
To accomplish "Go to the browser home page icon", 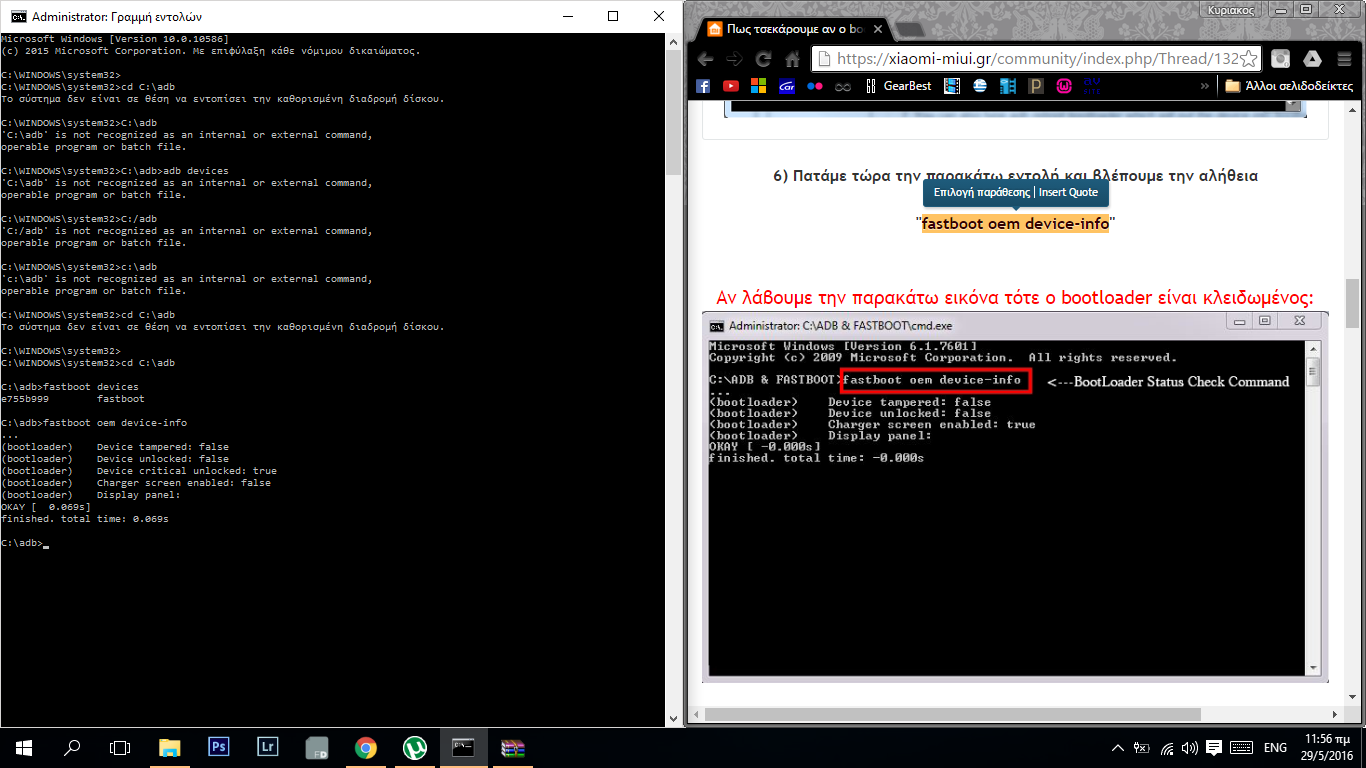I will click(x=792, y=59).
